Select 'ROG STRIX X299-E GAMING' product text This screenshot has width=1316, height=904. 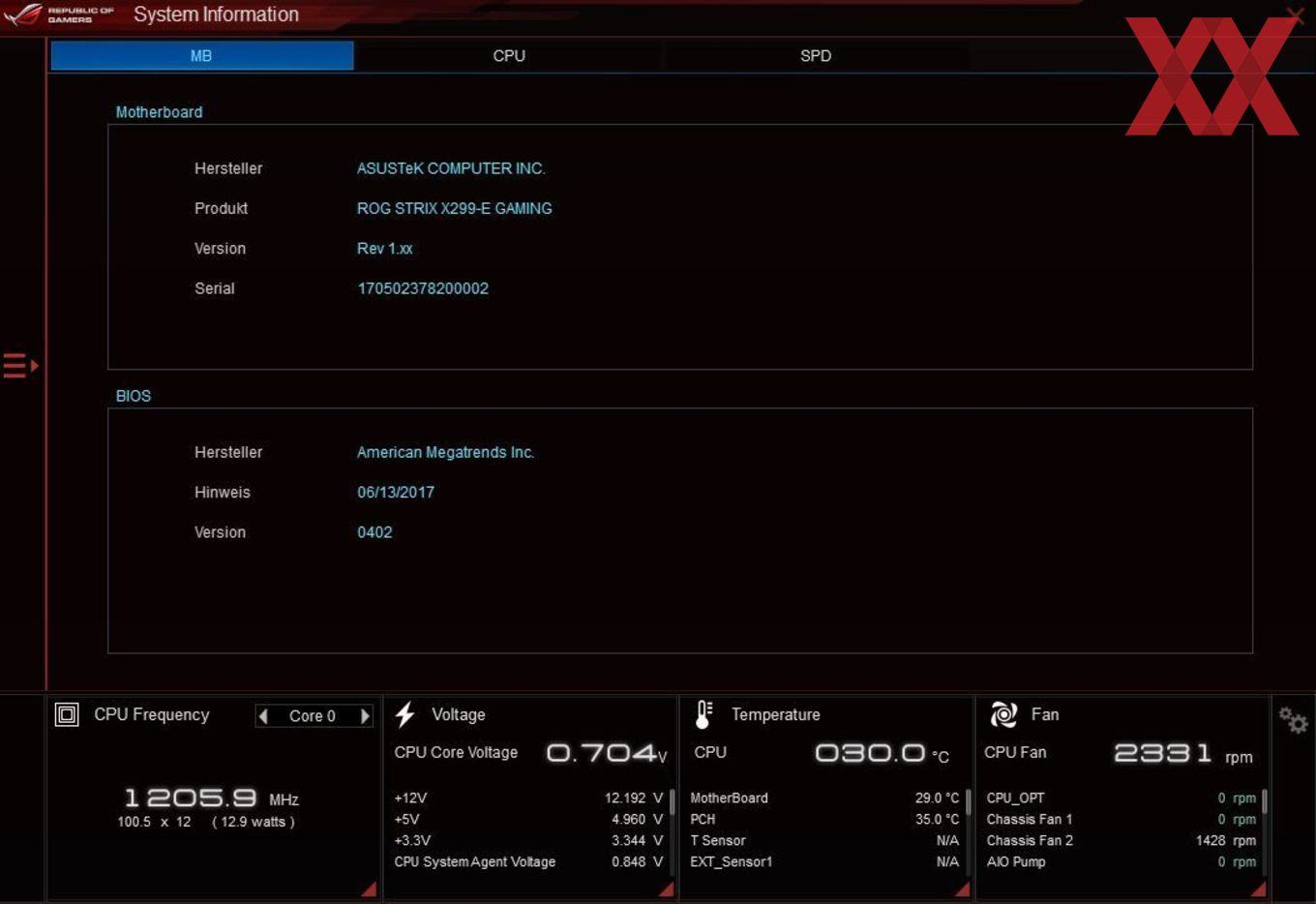(455, 208)
